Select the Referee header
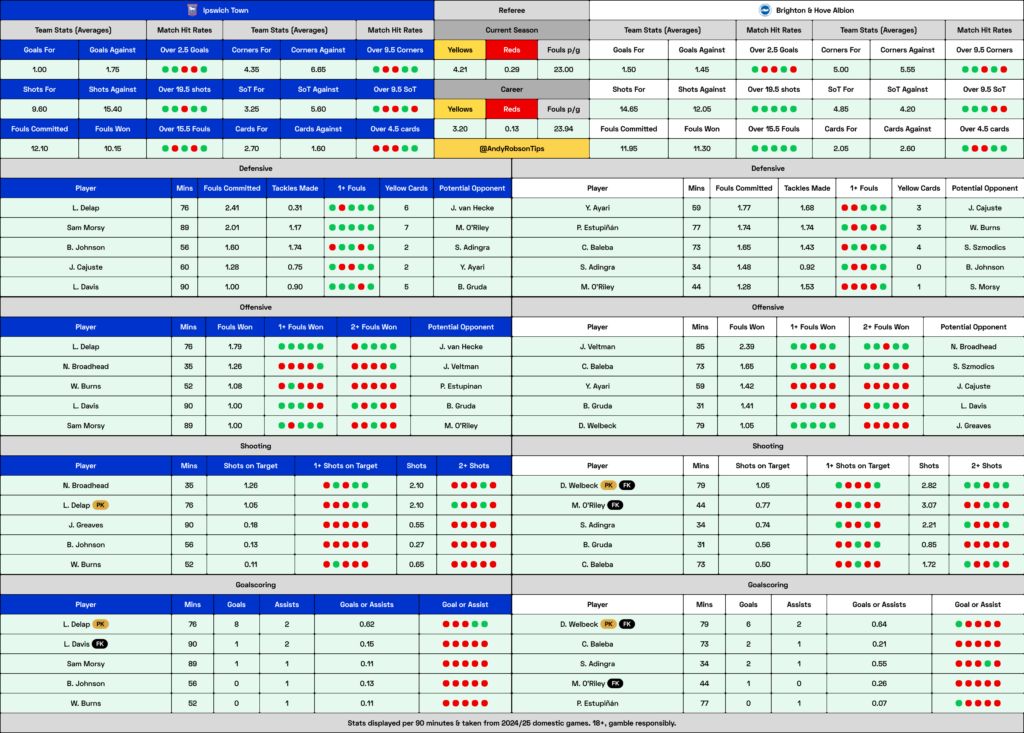This screenshot has height=733, width=1024. click(x=511, y=10)
